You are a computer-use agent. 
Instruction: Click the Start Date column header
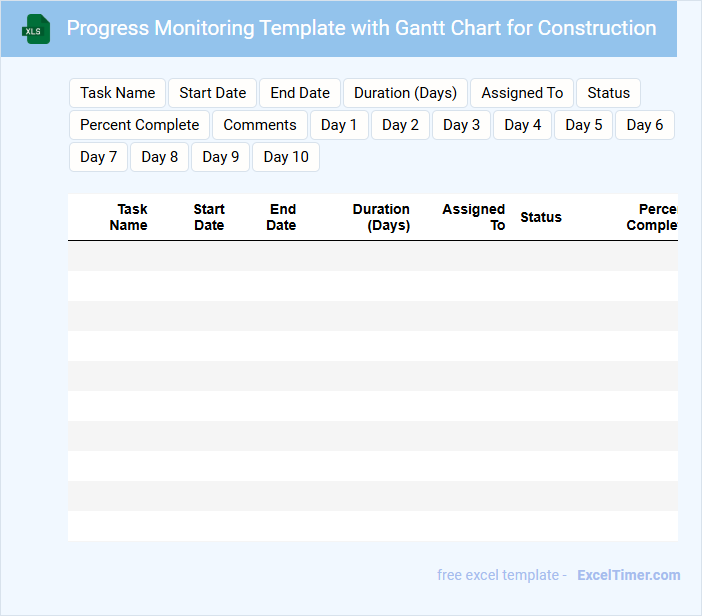click(209, 217)
